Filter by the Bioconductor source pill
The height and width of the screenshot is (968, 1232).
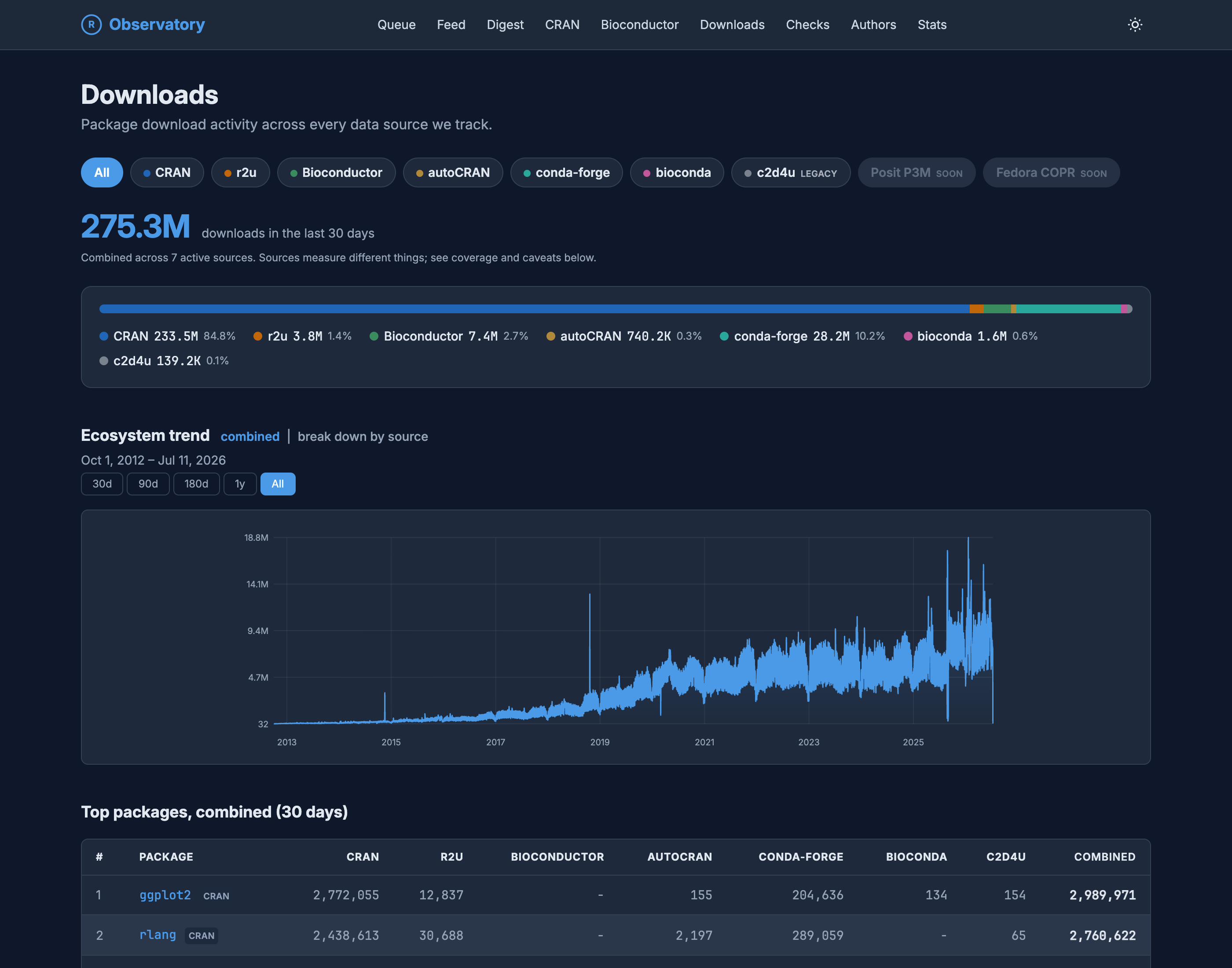pyautogui.click(x=336, y=172)
